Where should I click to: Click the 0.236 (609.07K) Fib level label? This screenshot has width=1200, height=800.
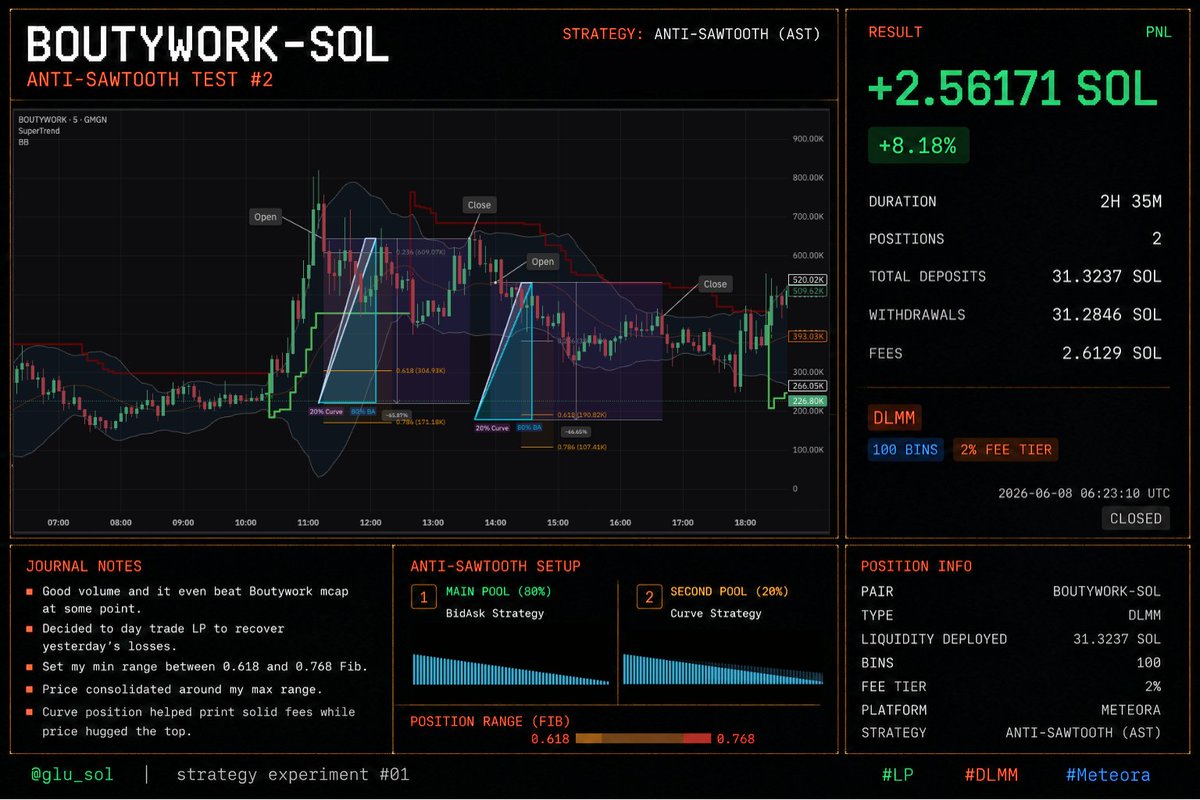(423, 252)
